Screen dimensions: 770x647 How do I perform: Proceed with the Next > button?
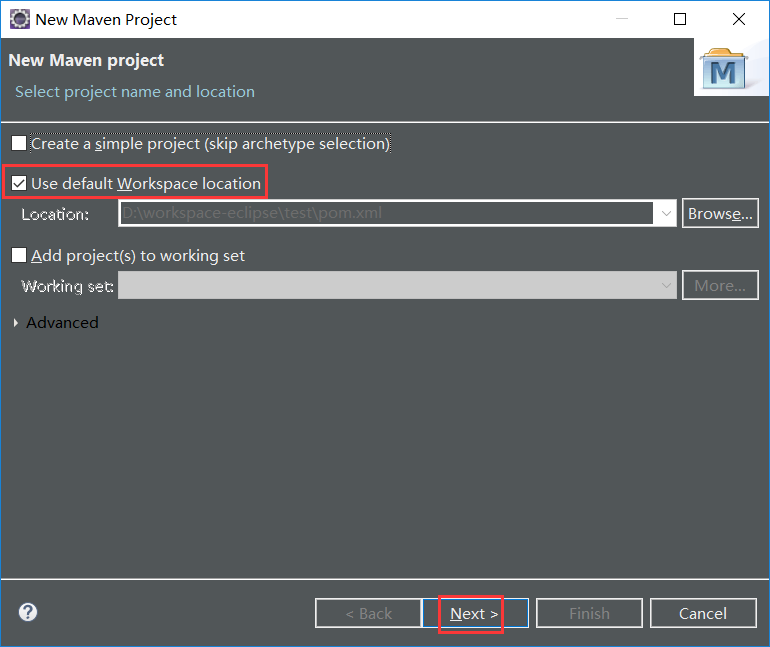point(475,613)
